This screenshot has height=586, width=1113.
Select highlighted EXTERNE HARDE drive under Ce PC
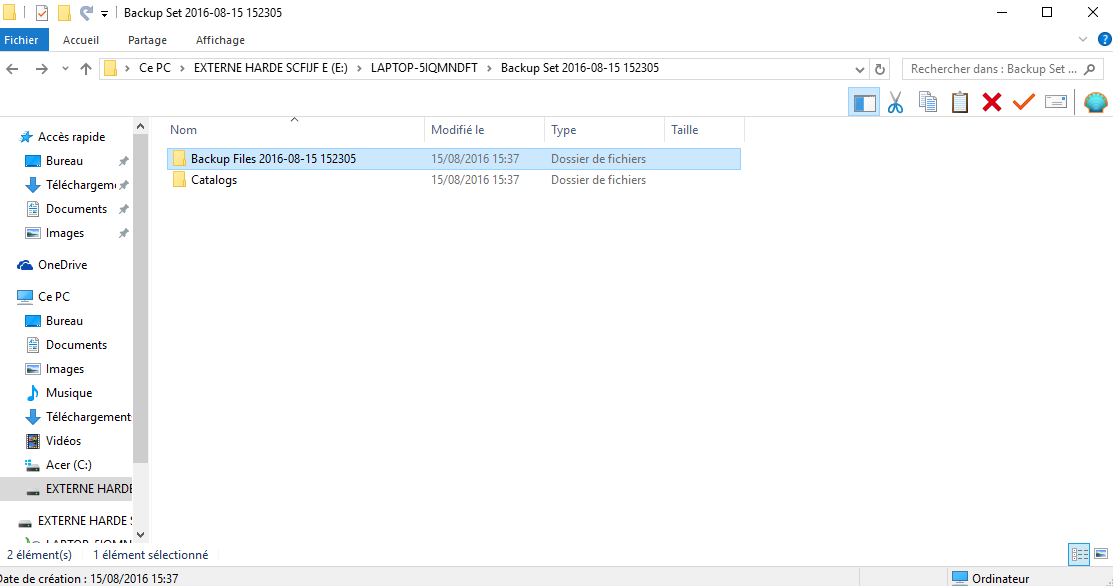point(66,489)
